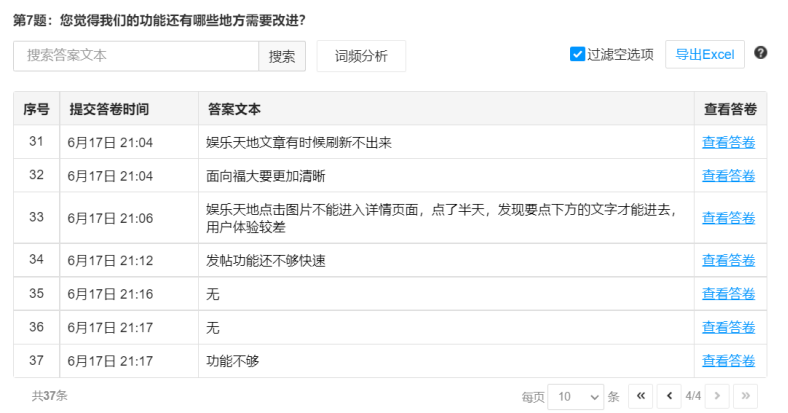The image size is (788, 413).
Task: Open 查看答卷 link for row 34
Action: [x=728, y=260]
